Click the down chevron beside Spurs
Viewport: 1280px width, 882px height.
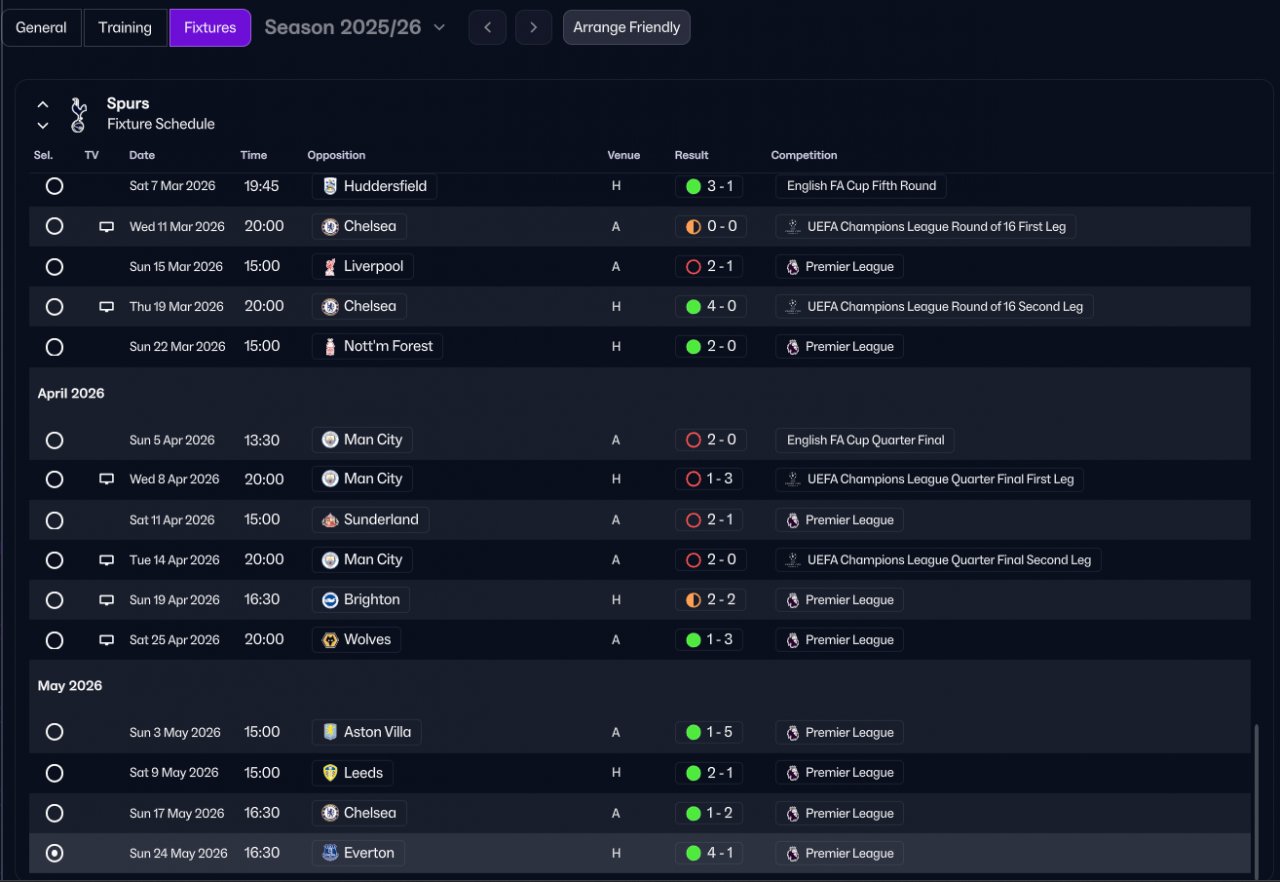pos(43,125)
